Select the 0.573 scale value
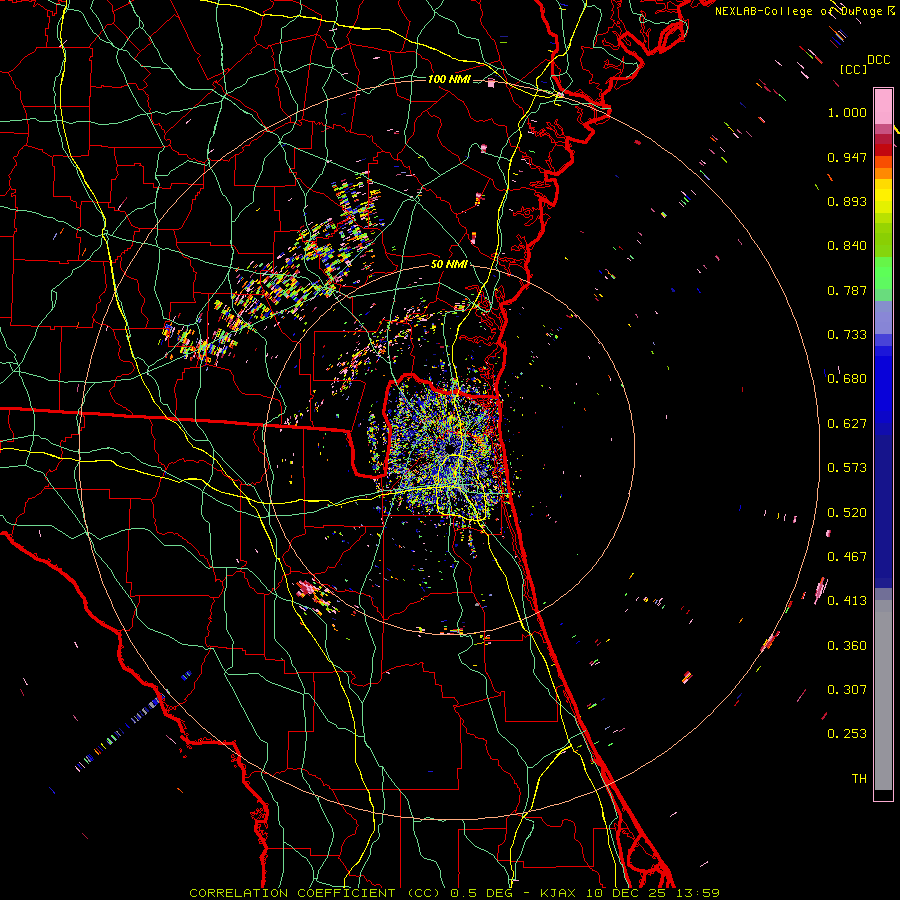 [x=847, y=468]
